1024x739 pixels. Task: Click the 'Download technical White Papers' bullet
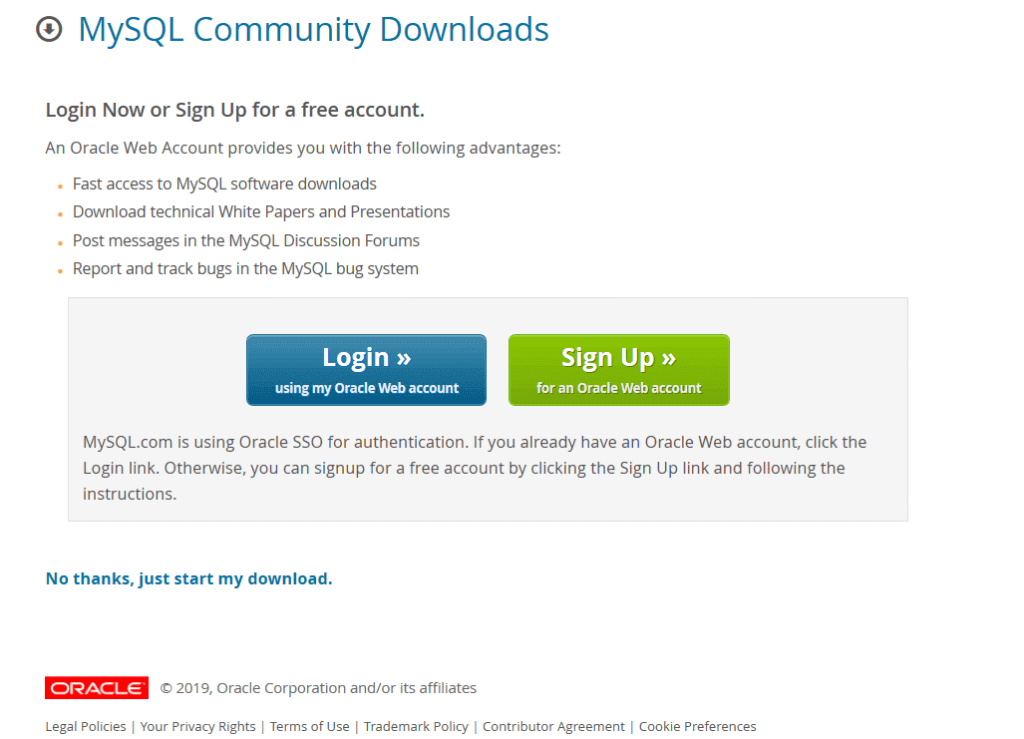click(x=261, y=212)
